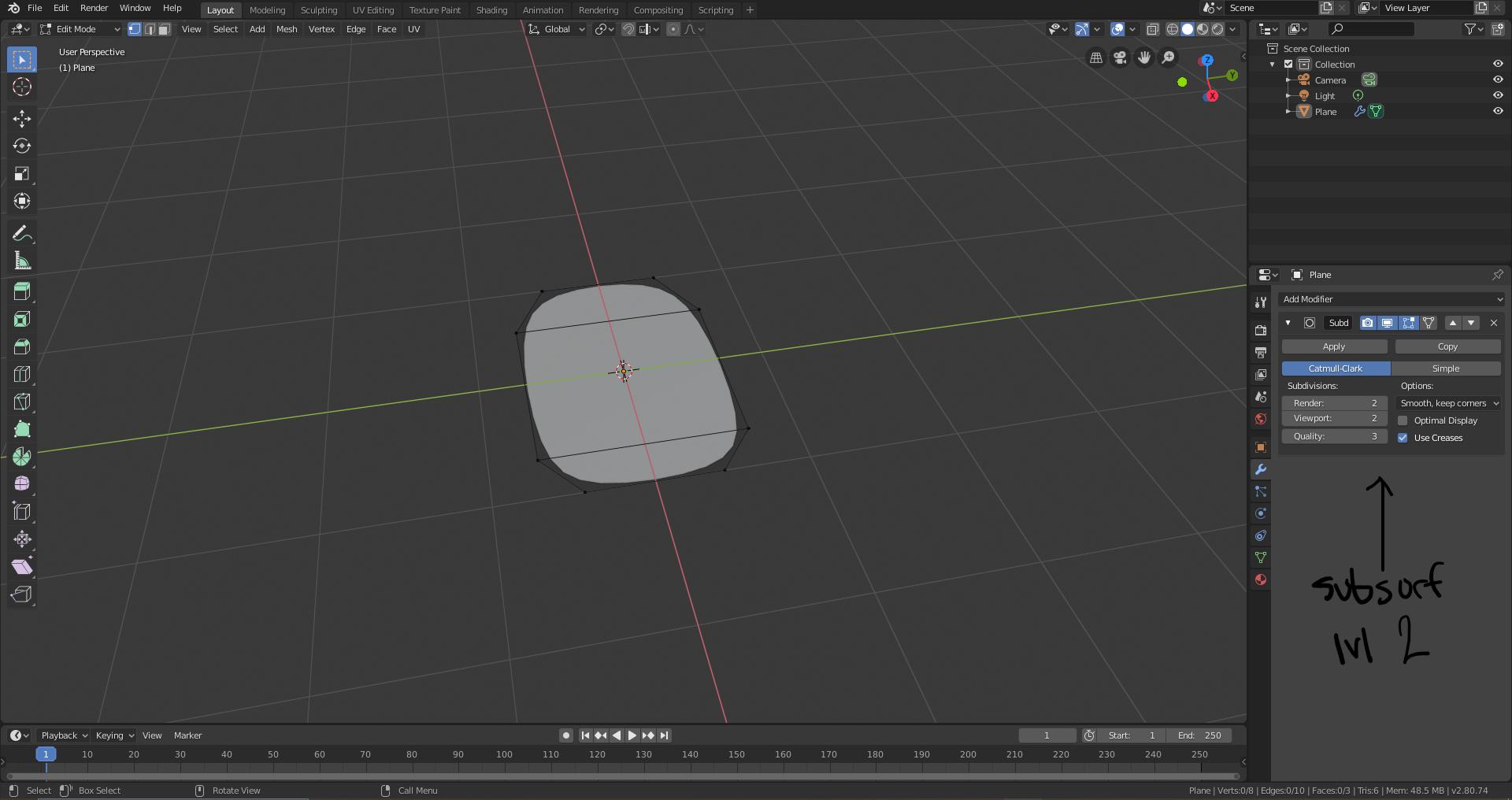The height and width of the screenshot is (800, 1512).
Task: Toggle Use Creases checkbox
Action: (1403, 438)
